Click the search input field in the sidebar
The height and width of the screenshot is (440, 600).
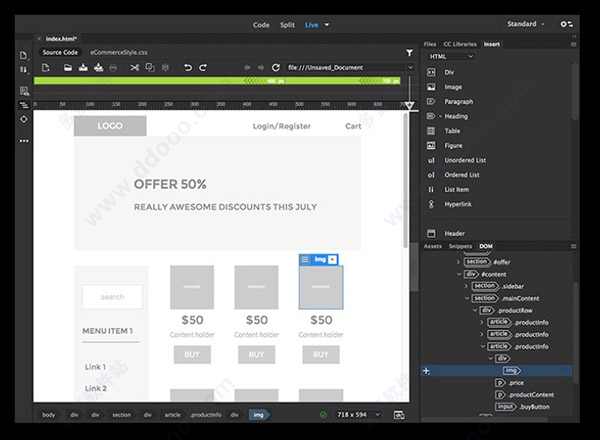(x=112, y=297)
